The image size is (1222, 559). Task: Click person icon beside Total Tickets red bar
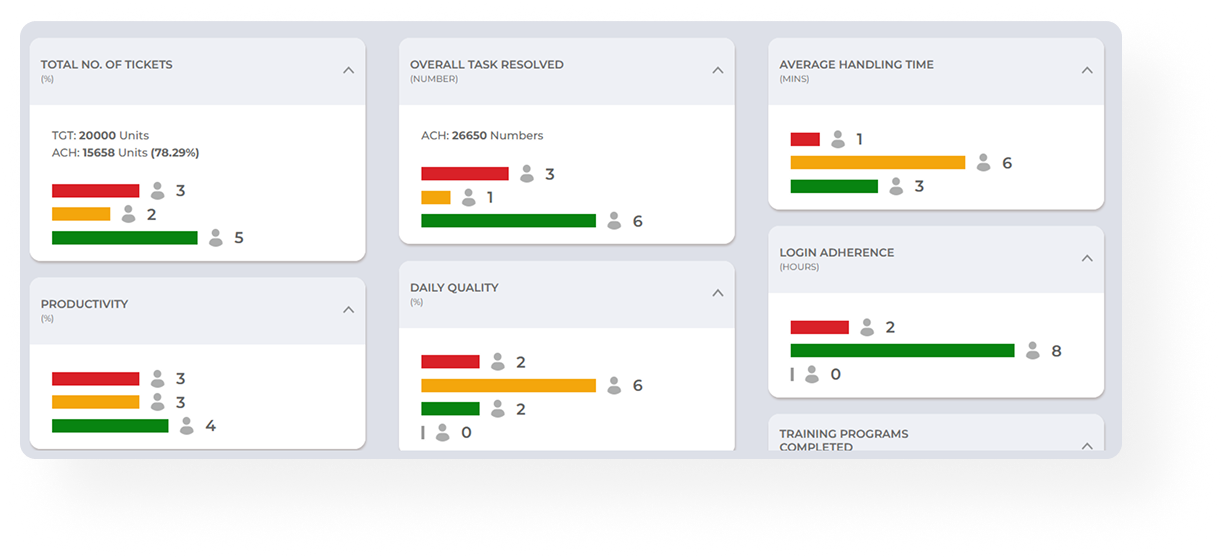pyautogui.click(x=157, y=190)
